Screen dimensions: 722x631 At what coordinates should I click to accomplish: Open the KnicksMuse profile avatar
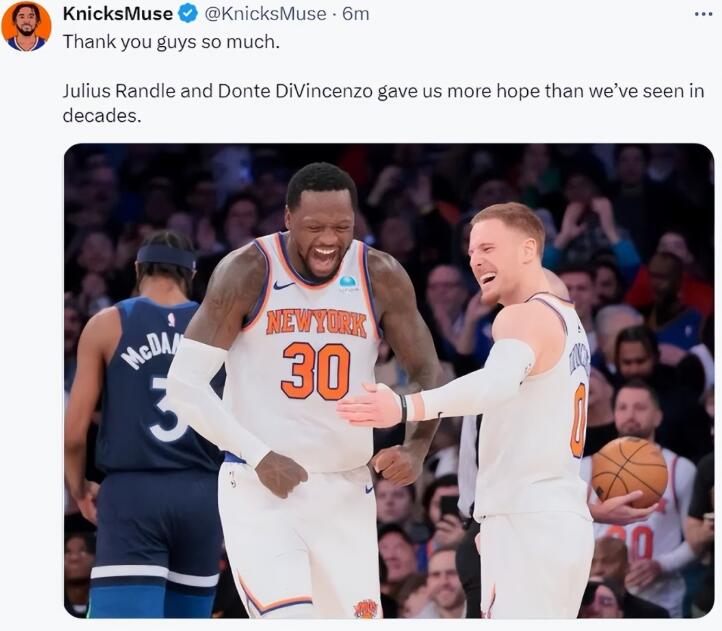pyautogui.click(x=26, y=27)
